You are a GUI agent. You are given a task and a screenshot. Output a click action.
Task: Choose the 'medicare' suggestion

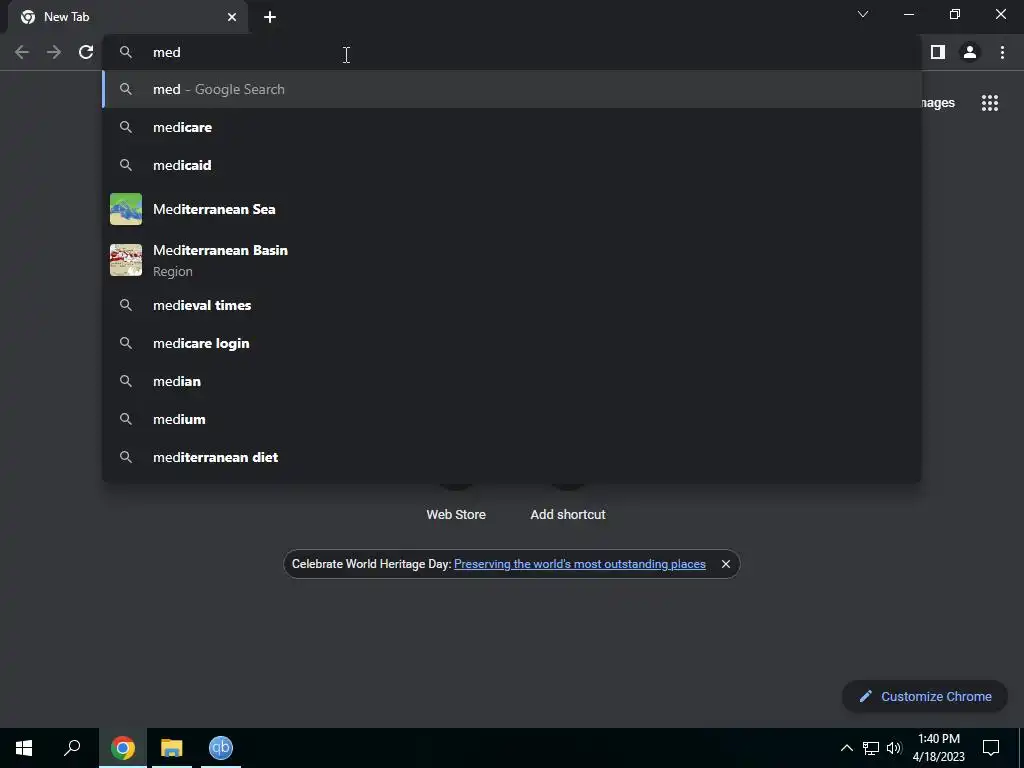pyautogui.click(x=512, y=127)
